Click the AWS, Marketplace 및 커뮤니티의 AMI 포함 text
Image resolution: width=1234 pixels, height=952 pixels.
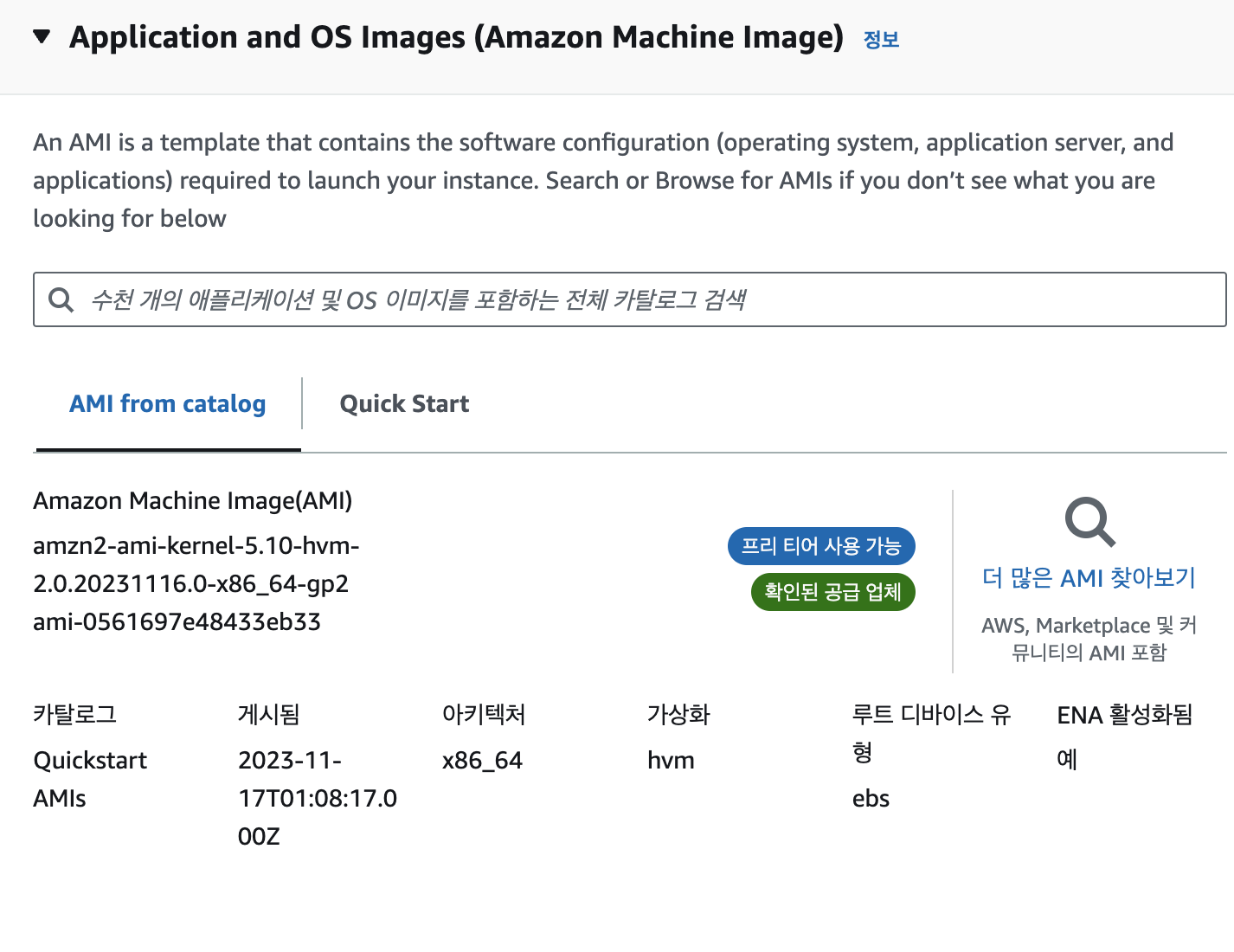tap(1089, 639)
